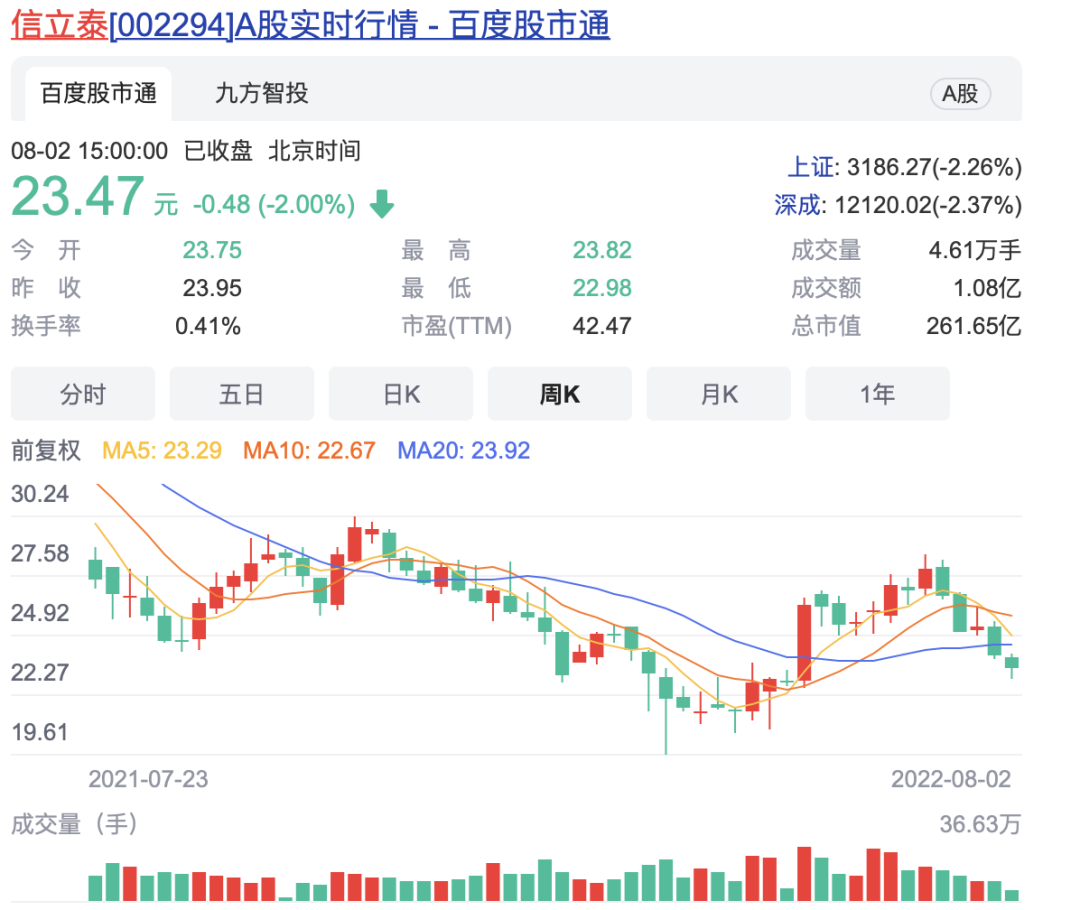
Task: Open the 上证 index link
Action: coord(806,167)
